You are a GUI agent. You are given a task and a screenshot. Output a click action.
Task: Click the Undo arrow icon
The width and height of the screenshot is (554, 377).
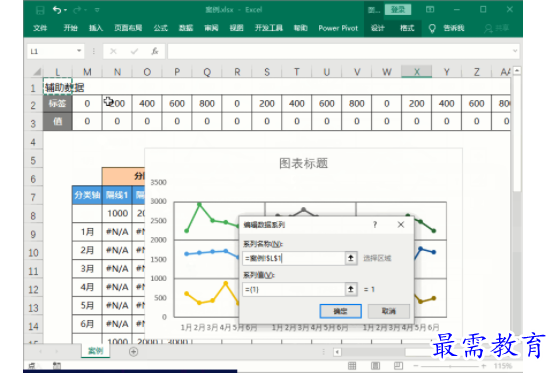click(x=57, y=10)
